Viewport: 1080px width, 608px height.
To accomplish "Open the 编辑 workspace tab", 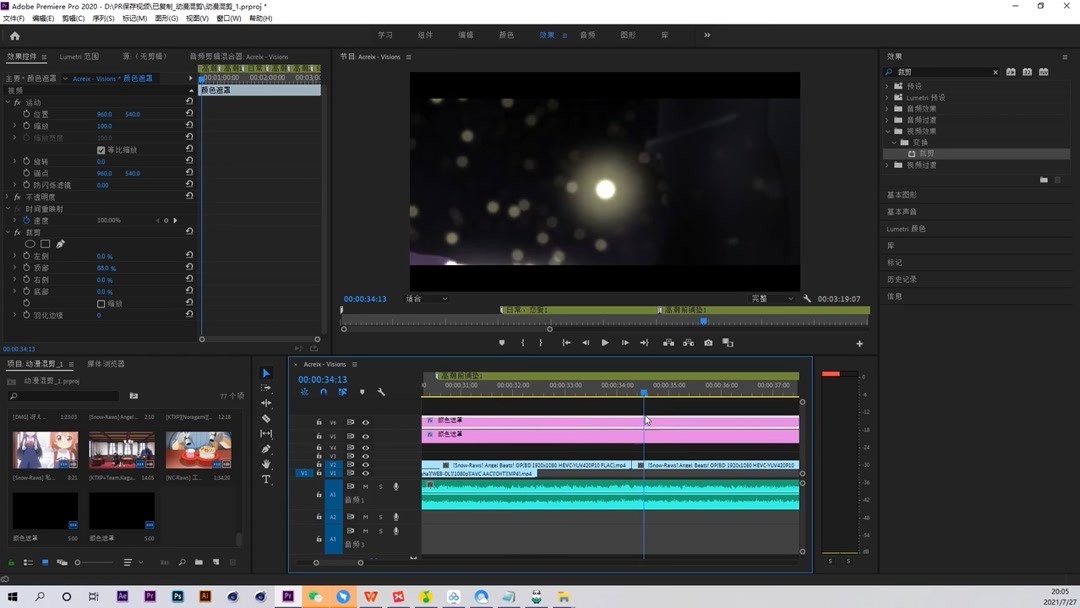I will (x=466, y=35).
